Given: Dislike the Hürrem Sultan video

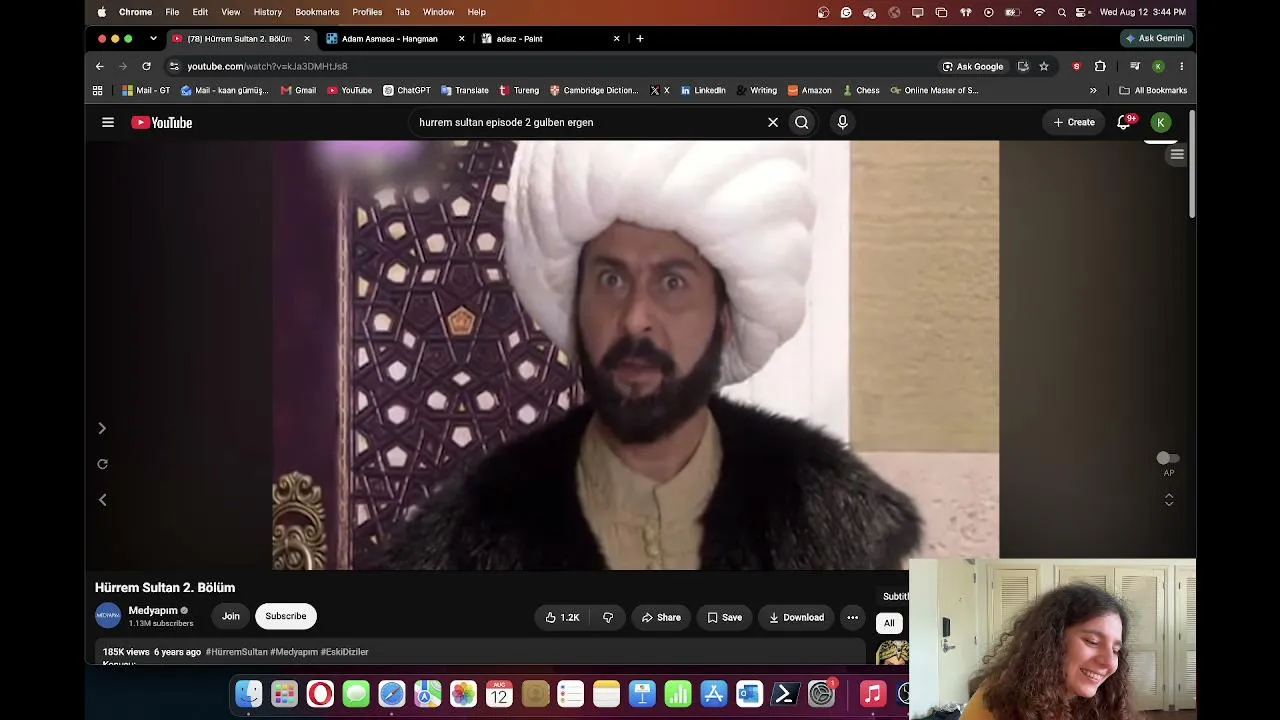Looking at the screenshot, I should [608, 617].
